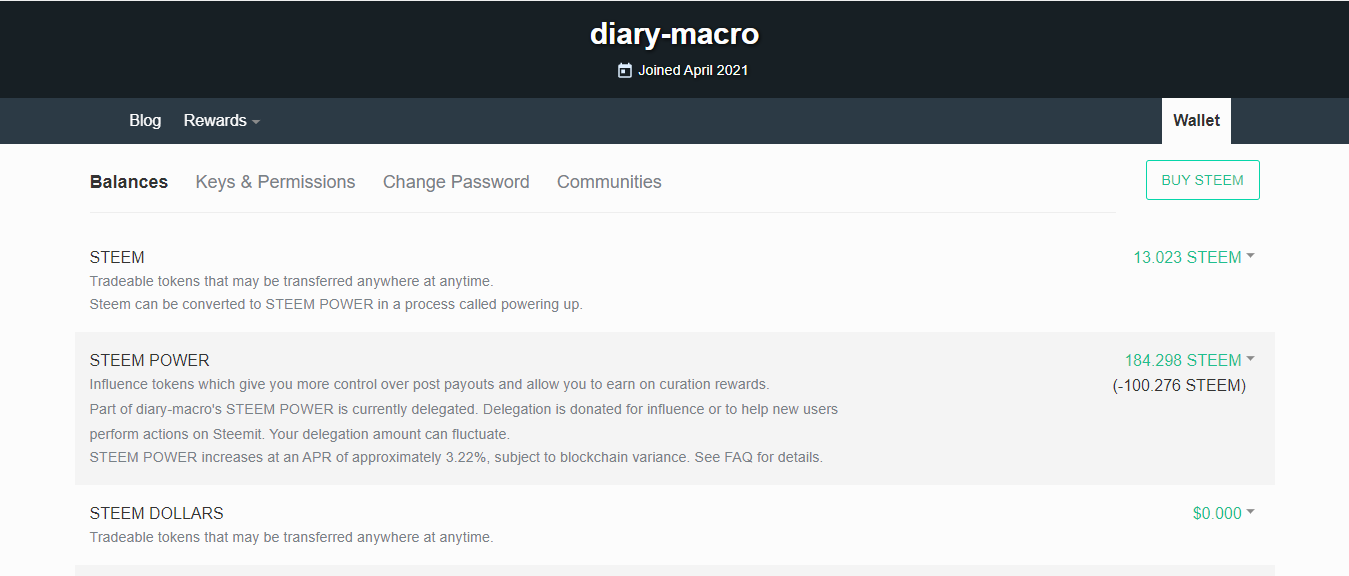The width and height of the screenshot is (1349, 576).
Task: Click the delegated (-100.276 STEEM) amount
Action: 1179,385
